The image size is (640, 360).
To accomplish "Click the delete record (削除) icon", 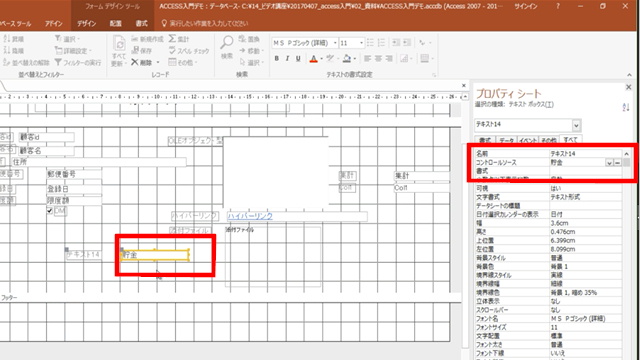I will point(135,62).
